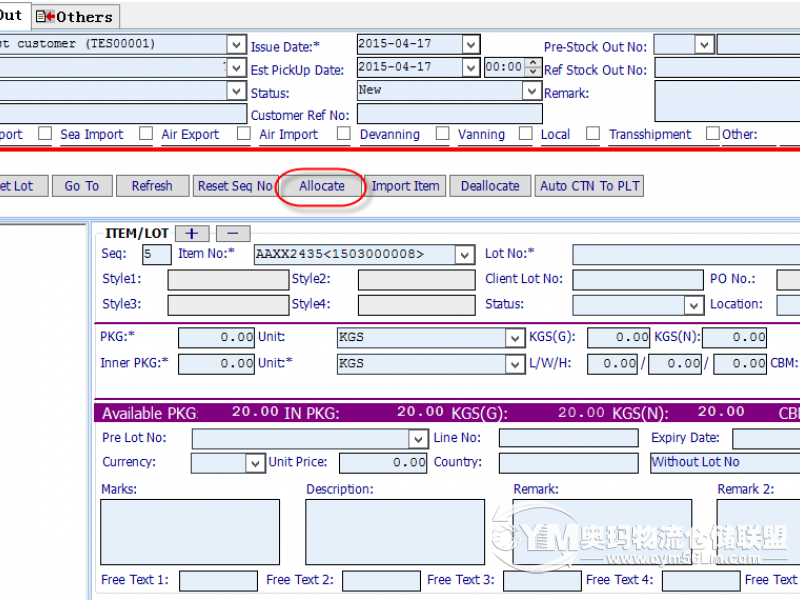Click the Style3 input box
Viewport: 800px width, 600px height.
228,305
